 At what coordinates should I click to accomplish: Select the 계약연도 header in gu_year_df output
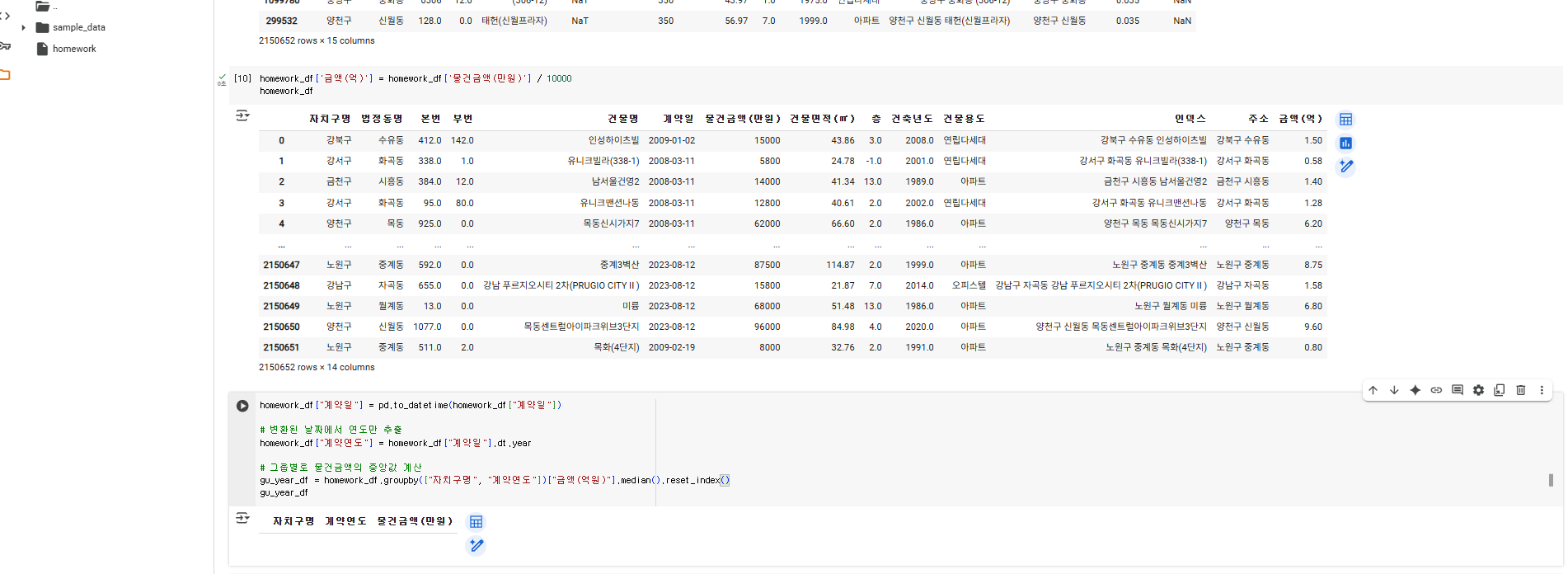click(x=345, y=521)
